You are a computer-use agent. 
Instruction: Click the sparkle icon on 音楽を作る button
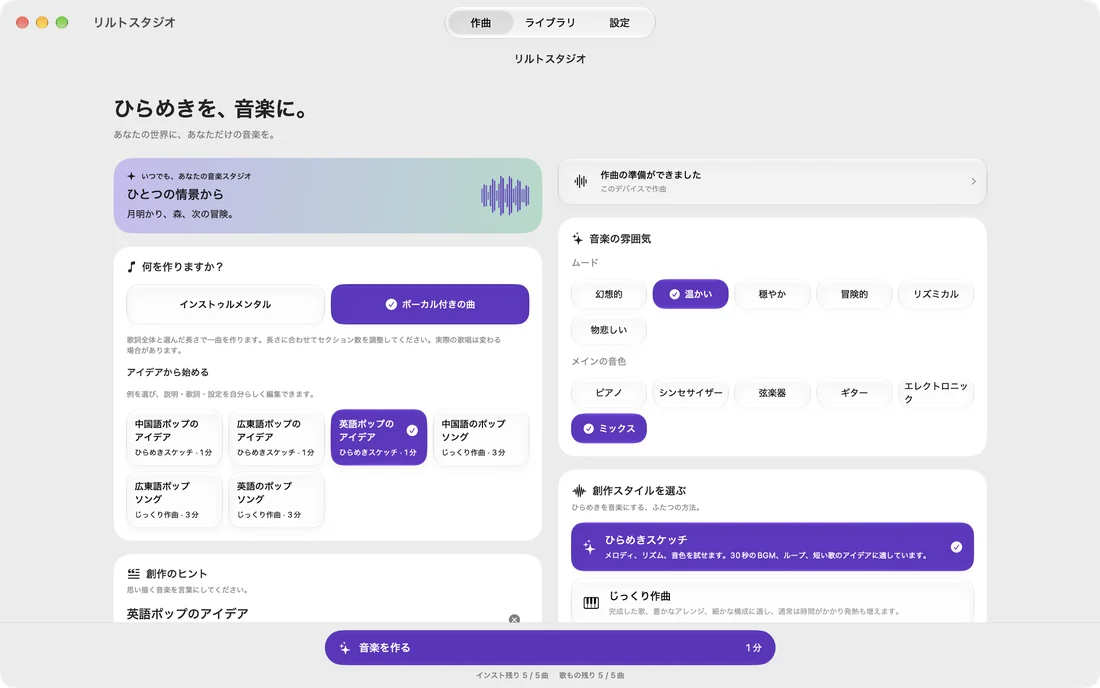(x=344, y=648)
